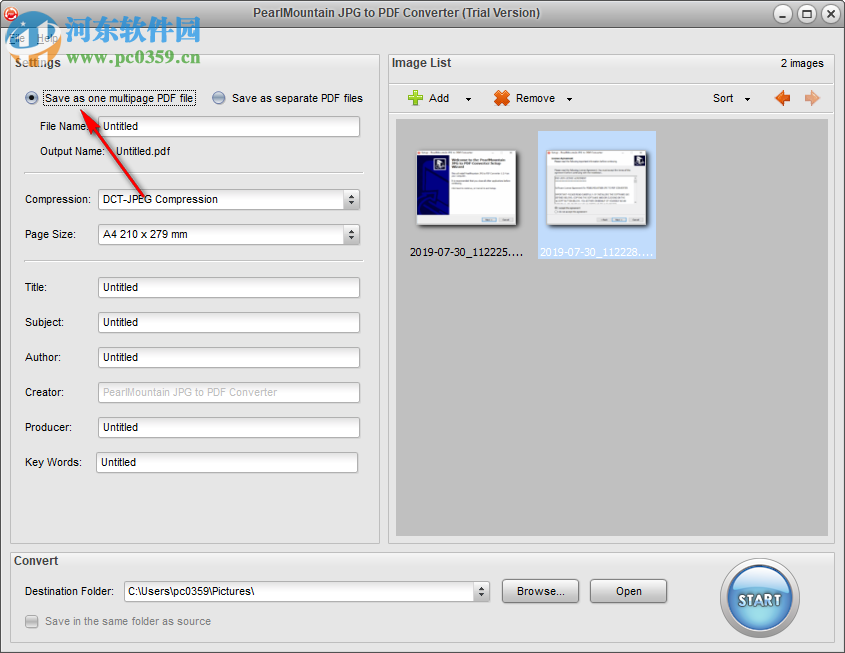
Task: Enable Save in the same folder as source
Action: [31, 621]
